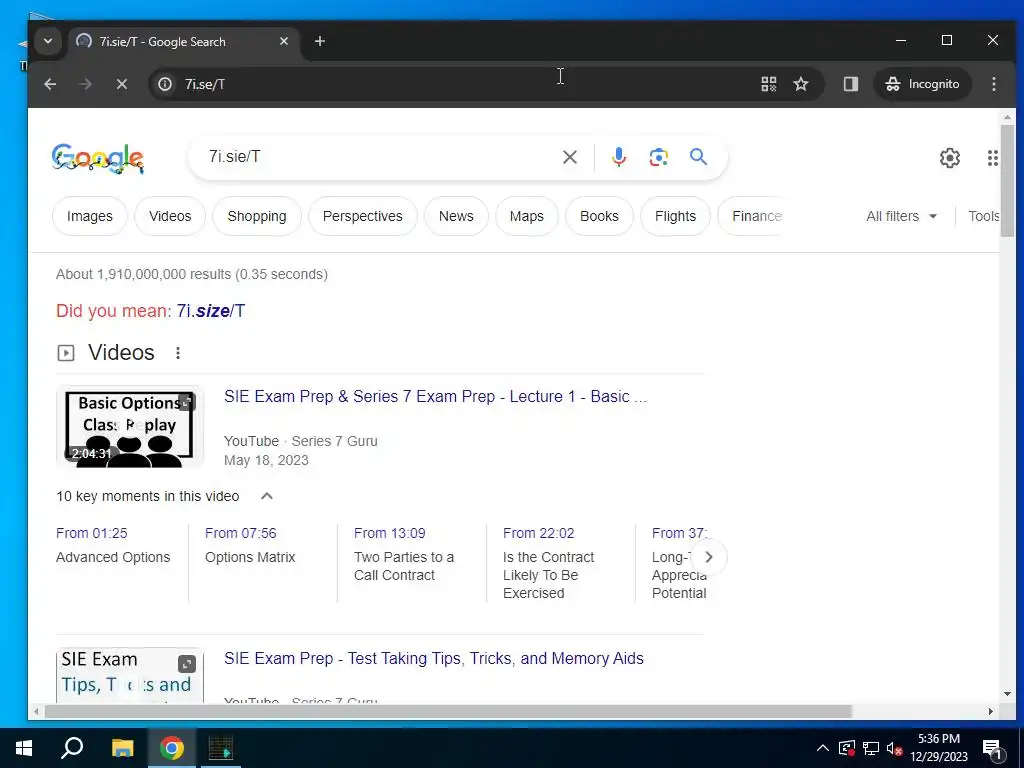Filter results by Images
1024x768 pixels.
pos(89,216)
